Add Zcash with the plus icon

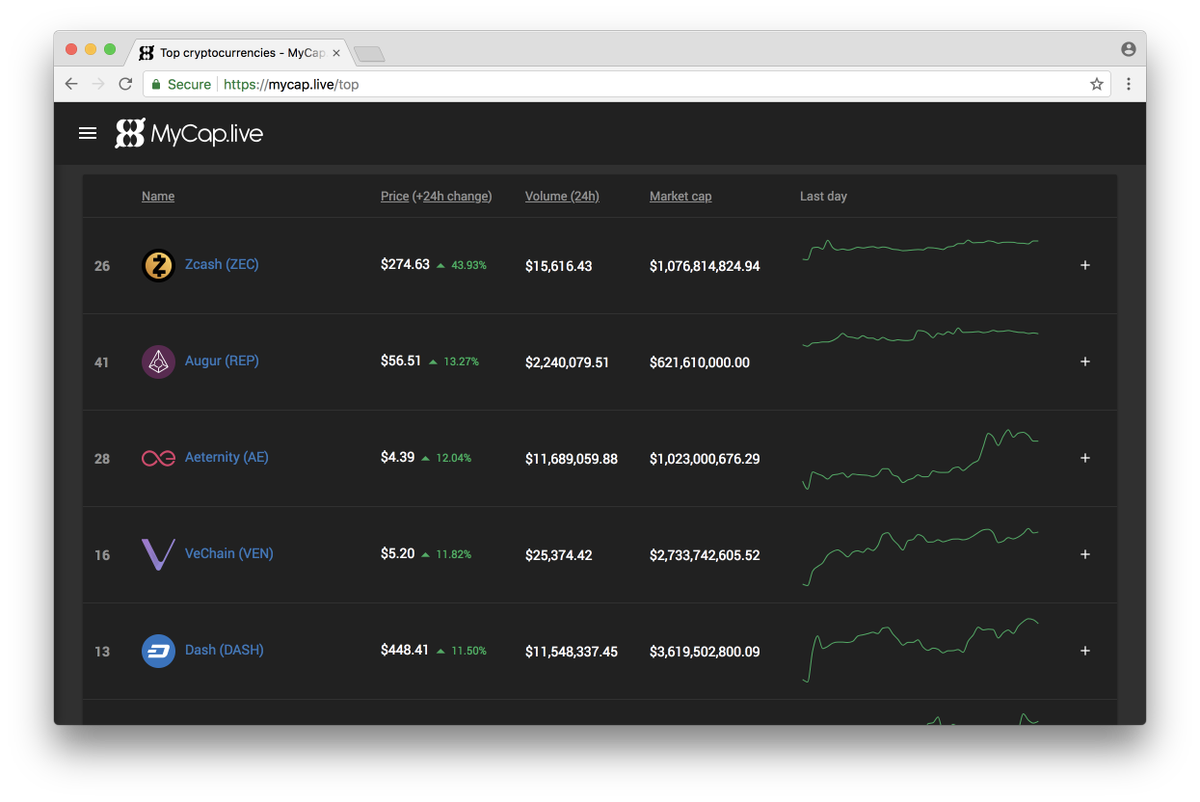tap(1085, 265)
